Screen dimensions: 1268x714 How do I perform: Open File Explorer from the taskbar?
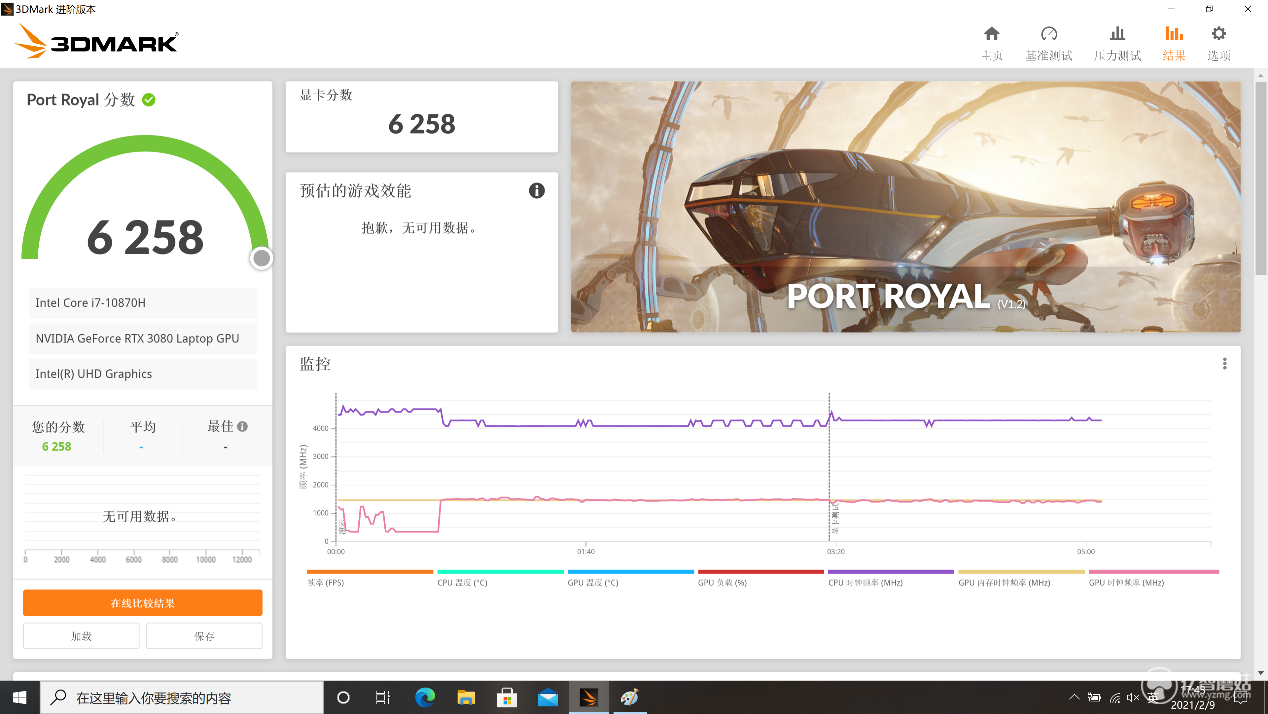point(466,697)
